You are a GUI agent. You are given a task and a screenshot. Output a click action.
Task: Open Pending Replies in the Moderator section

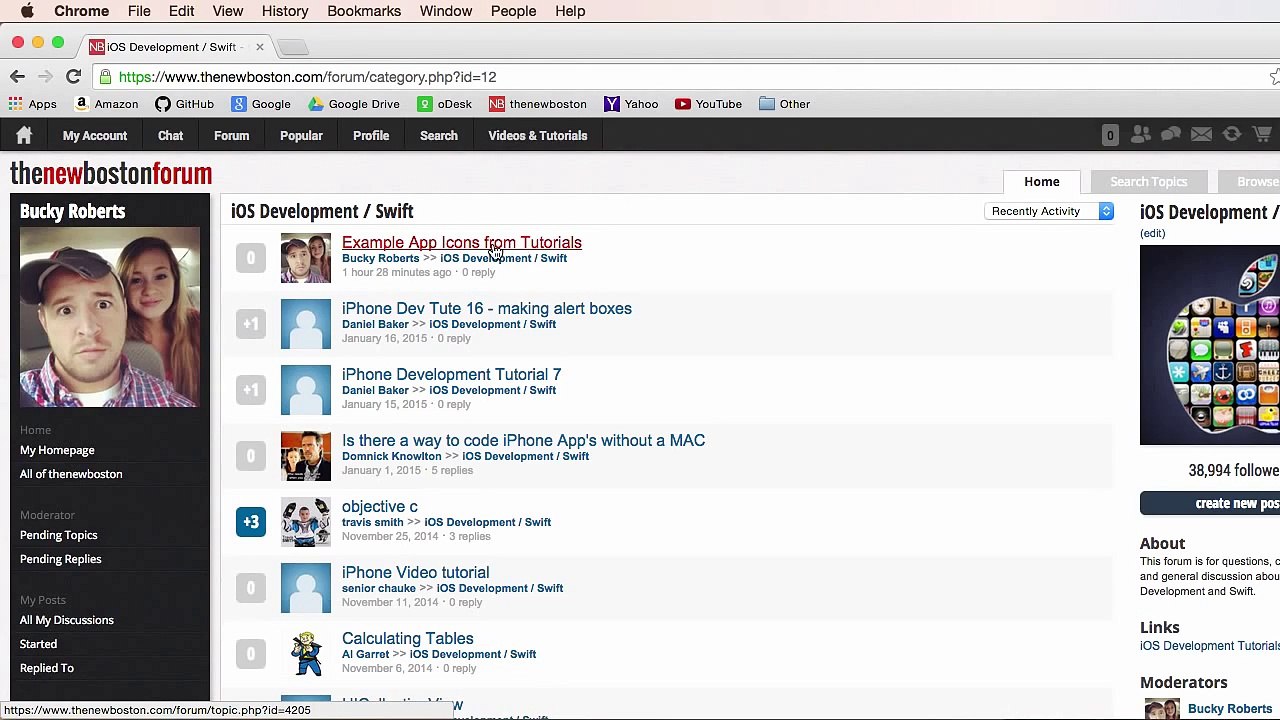61,559
